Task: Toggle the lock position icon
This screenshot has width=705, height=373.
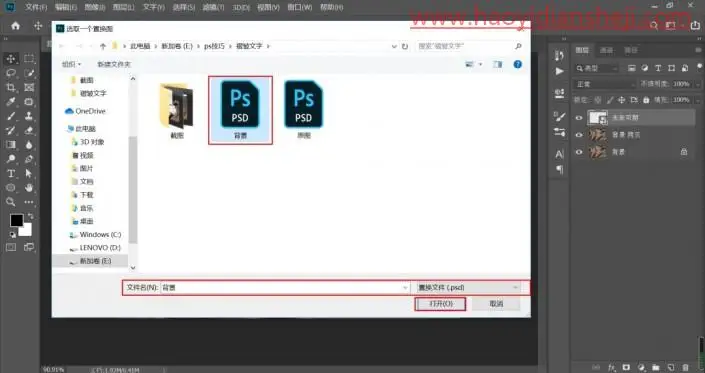Action: tap(621, 100)
